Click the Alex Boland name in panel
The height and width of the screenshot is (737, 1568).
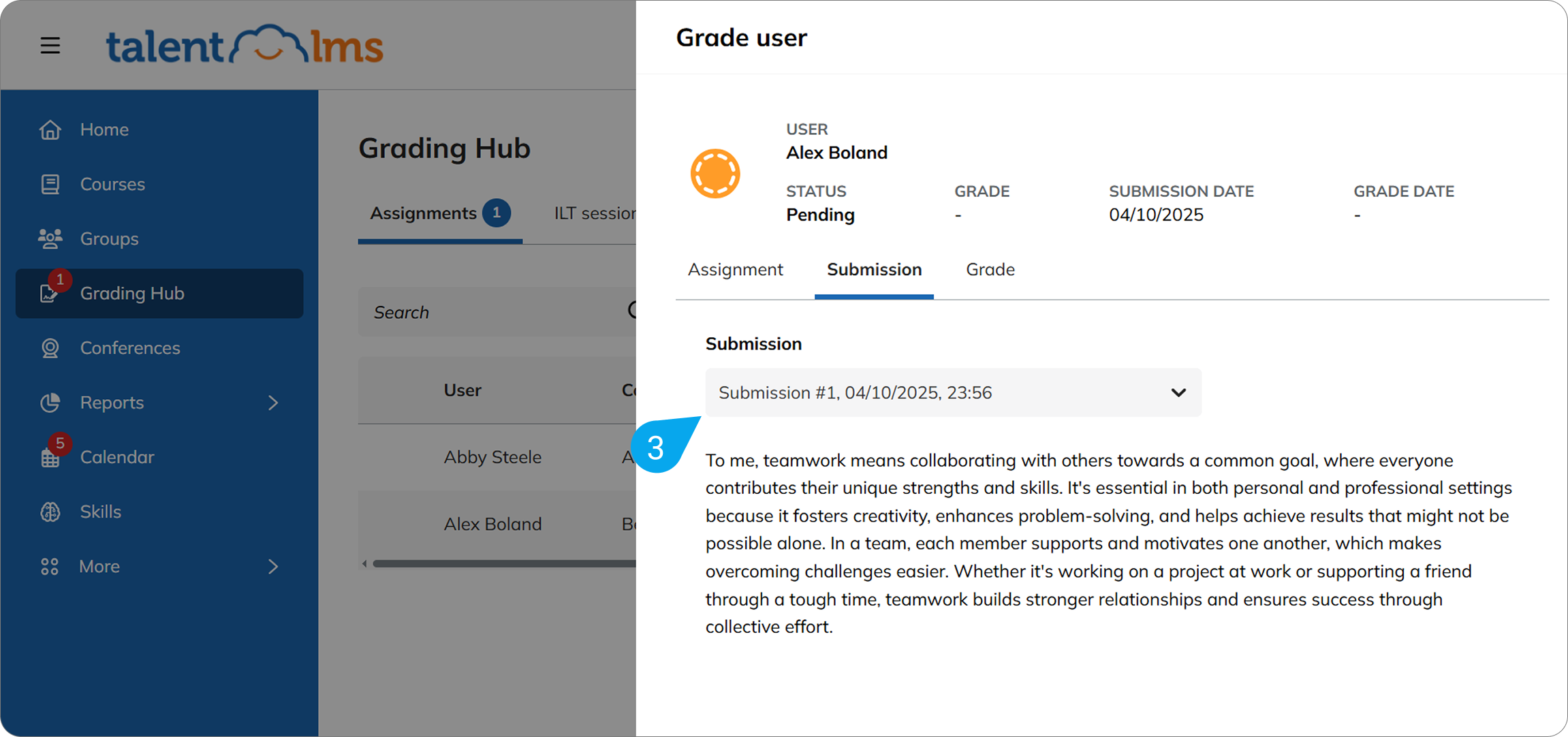tap(836, 153)
